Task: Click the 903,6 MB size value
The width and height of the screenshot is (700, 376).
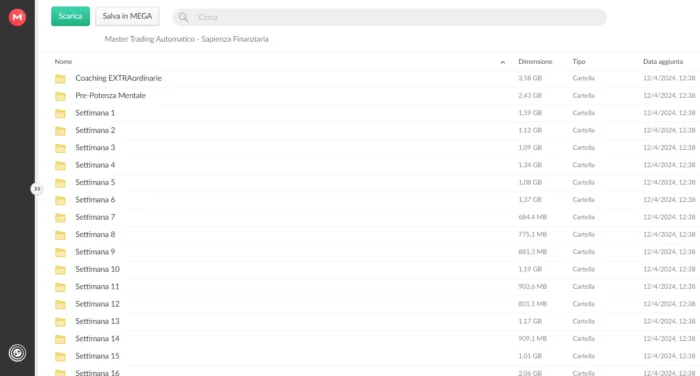Action: point(533,287)
